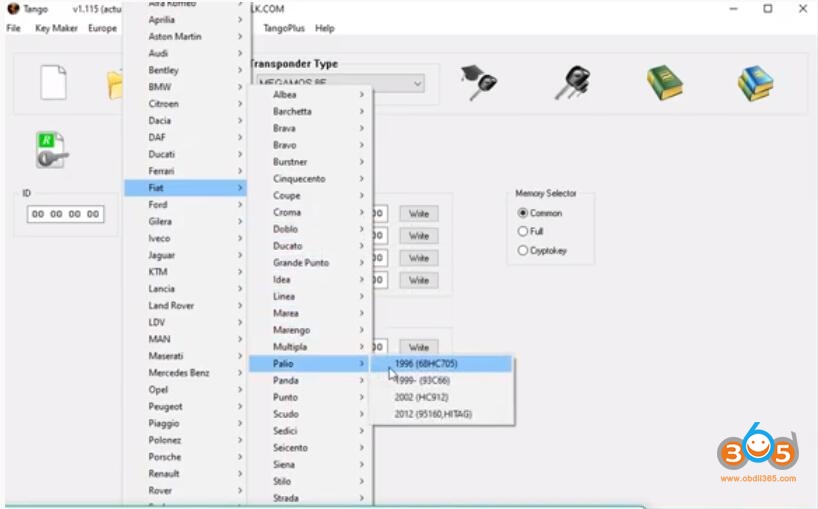Expand the Aston Martin submenu
The width and height of the screenshot is (818, 509).
[x=185, y=36]
